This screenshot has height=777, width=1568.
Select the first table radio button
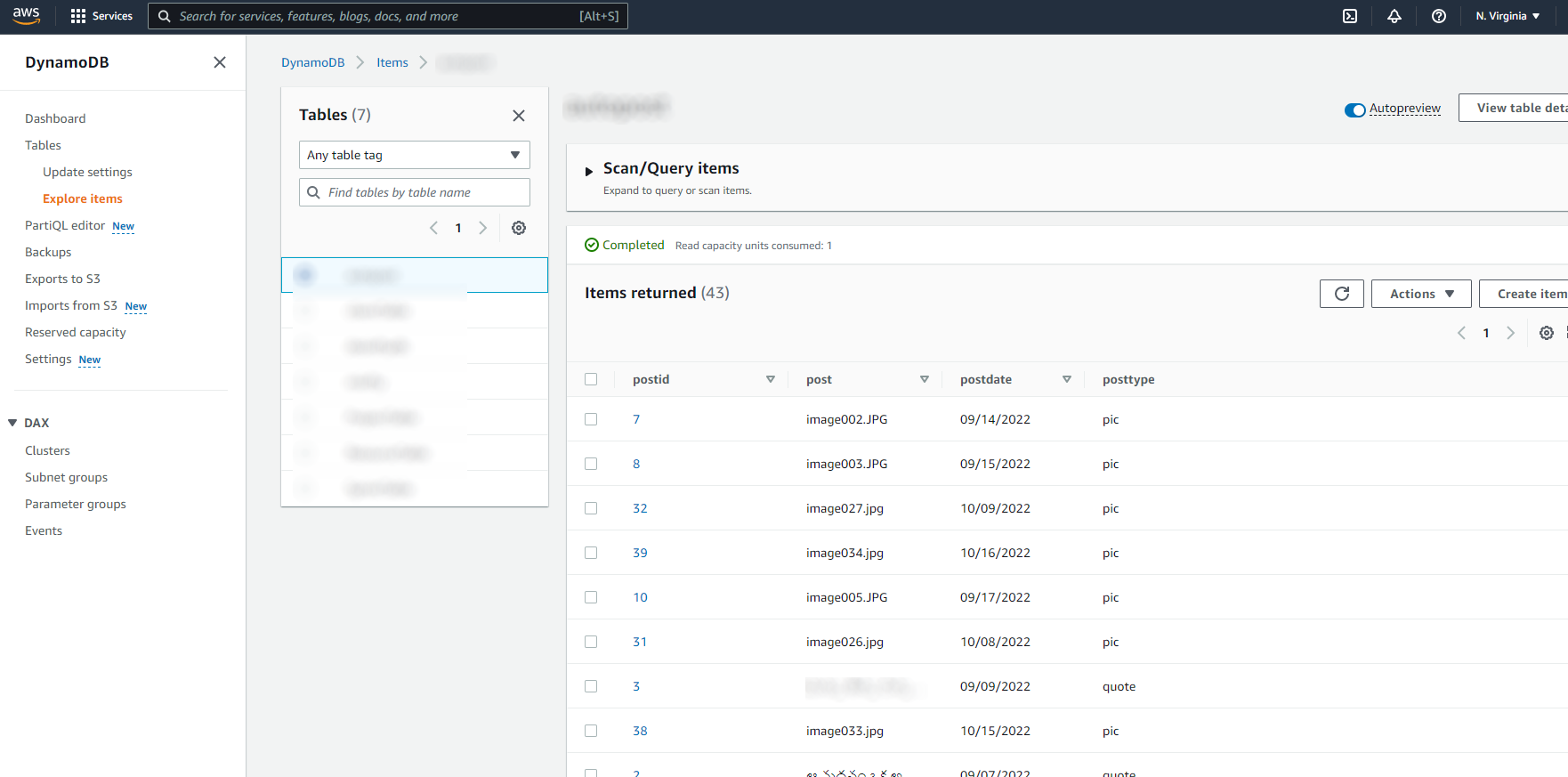tap(304, 275)
